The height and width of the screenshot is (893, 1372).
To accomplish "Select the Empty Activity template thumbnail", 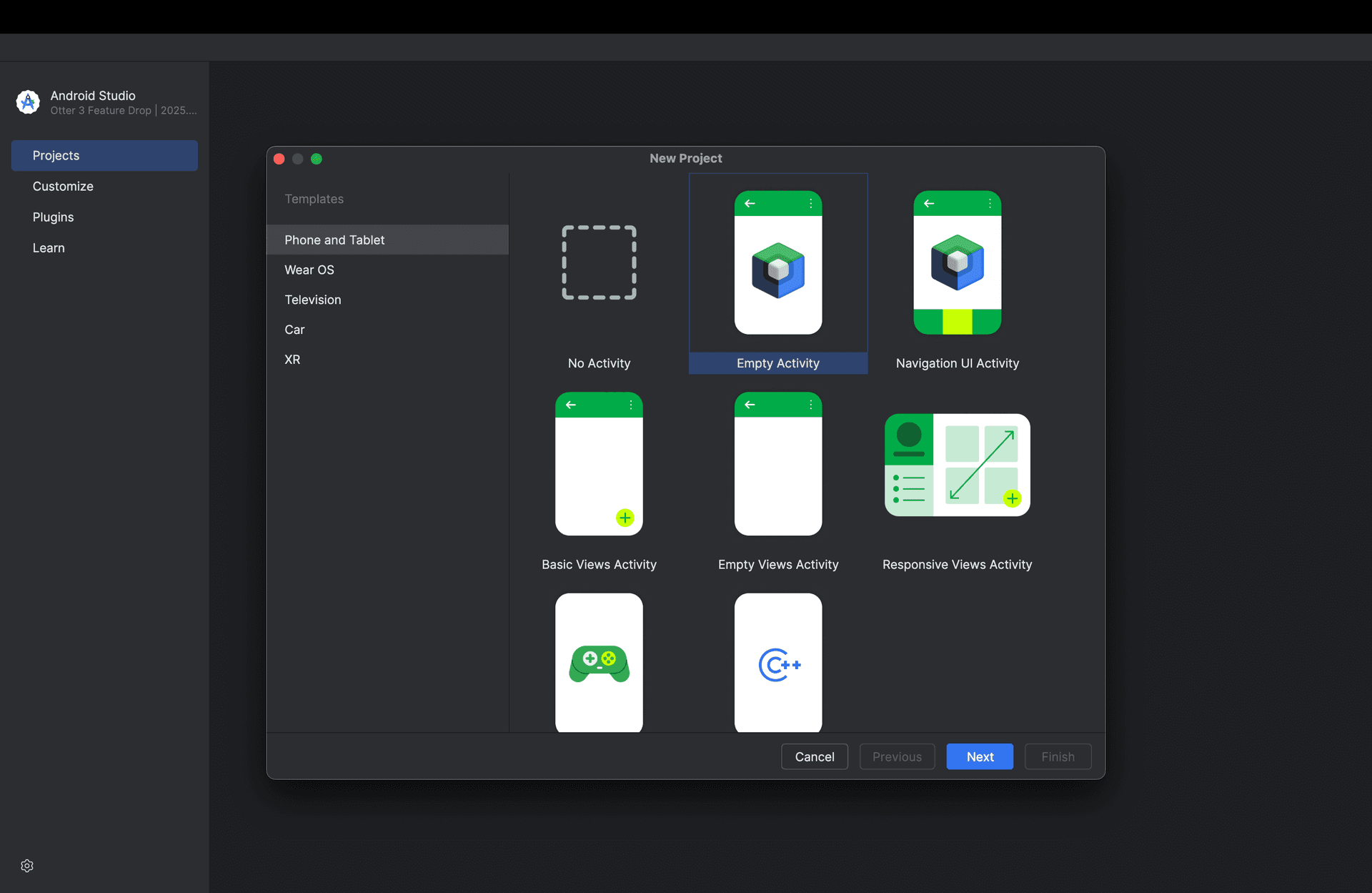I will [x=778, y=262].
